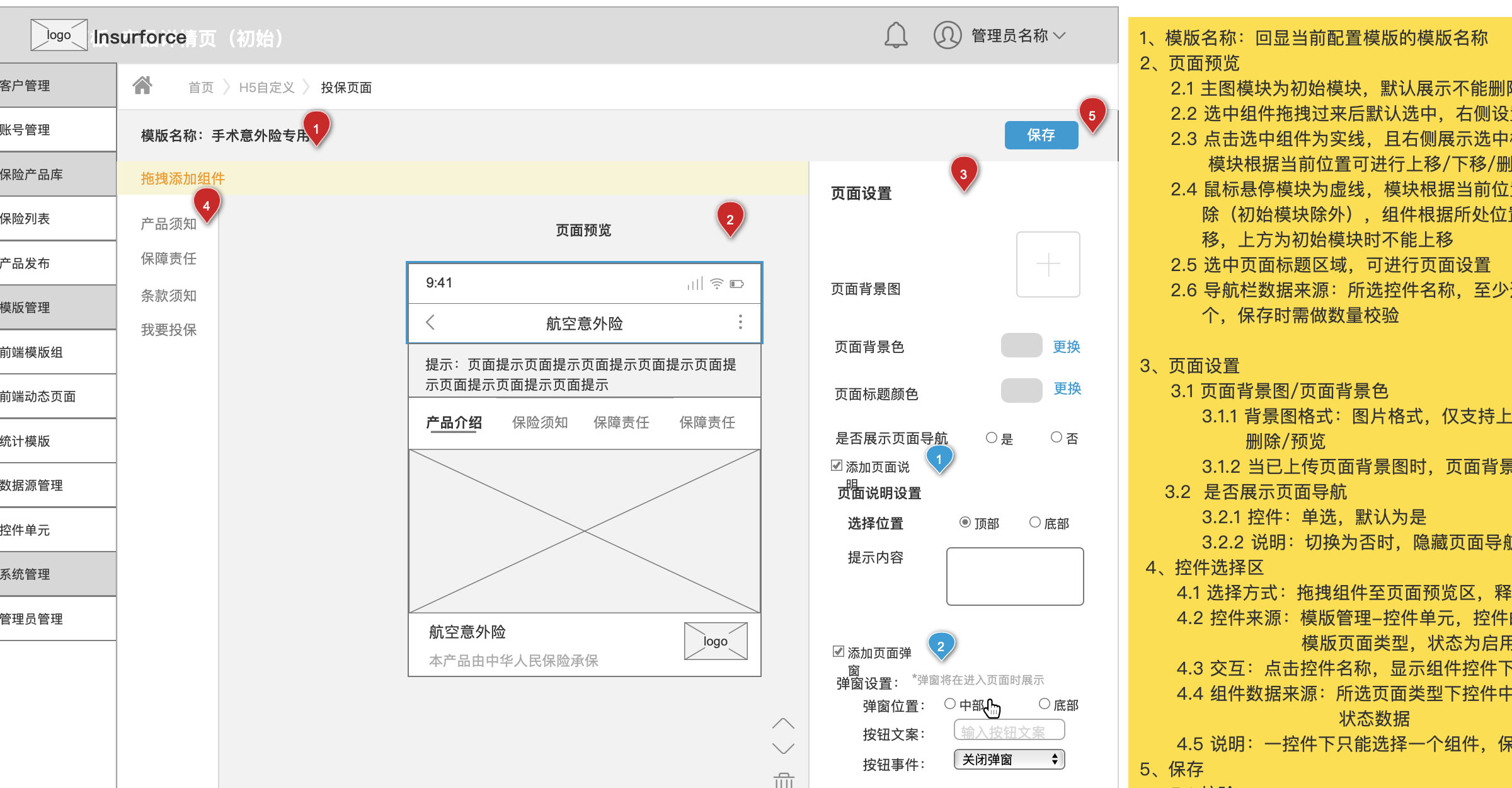The image size is (1512, 788).
Task: Select 前端模版组 sidebar item
Action: [58, 352]
